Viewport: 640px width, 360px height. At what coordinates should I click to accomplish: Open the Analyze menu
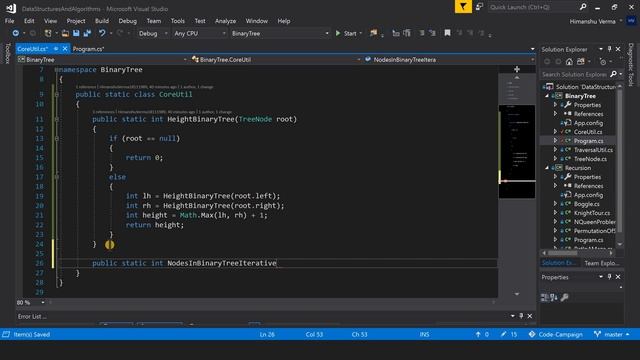tap(225, 21)
